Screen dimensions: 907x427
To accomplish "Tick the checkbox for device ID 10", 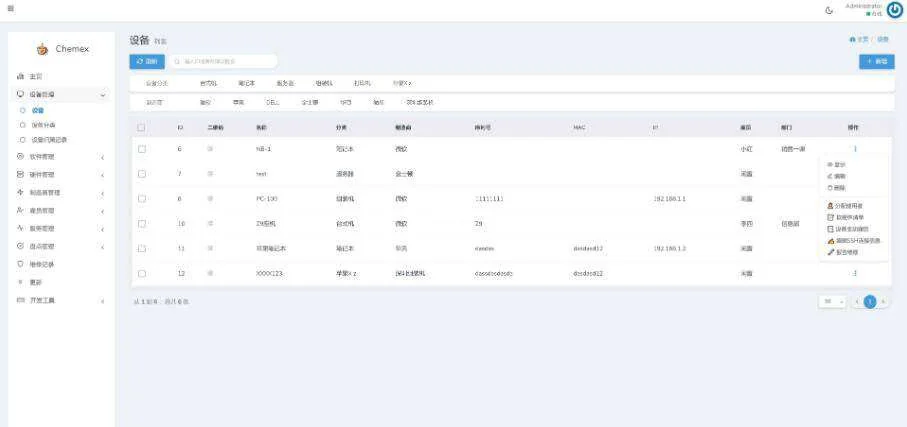I will pos(142,224).
